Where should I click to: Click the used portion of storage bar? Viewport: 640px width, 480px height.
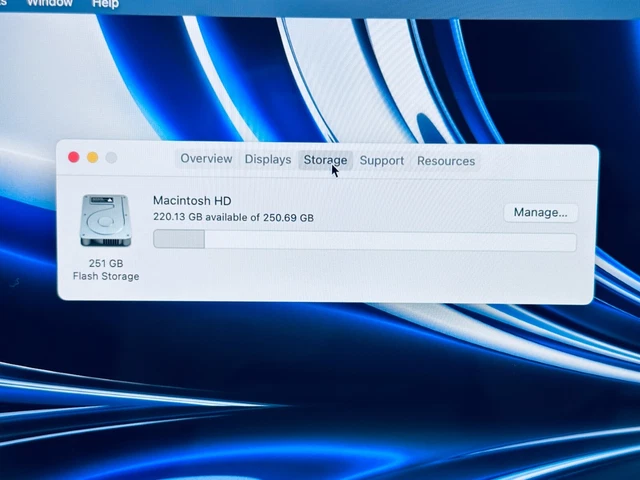click(179, 239)
